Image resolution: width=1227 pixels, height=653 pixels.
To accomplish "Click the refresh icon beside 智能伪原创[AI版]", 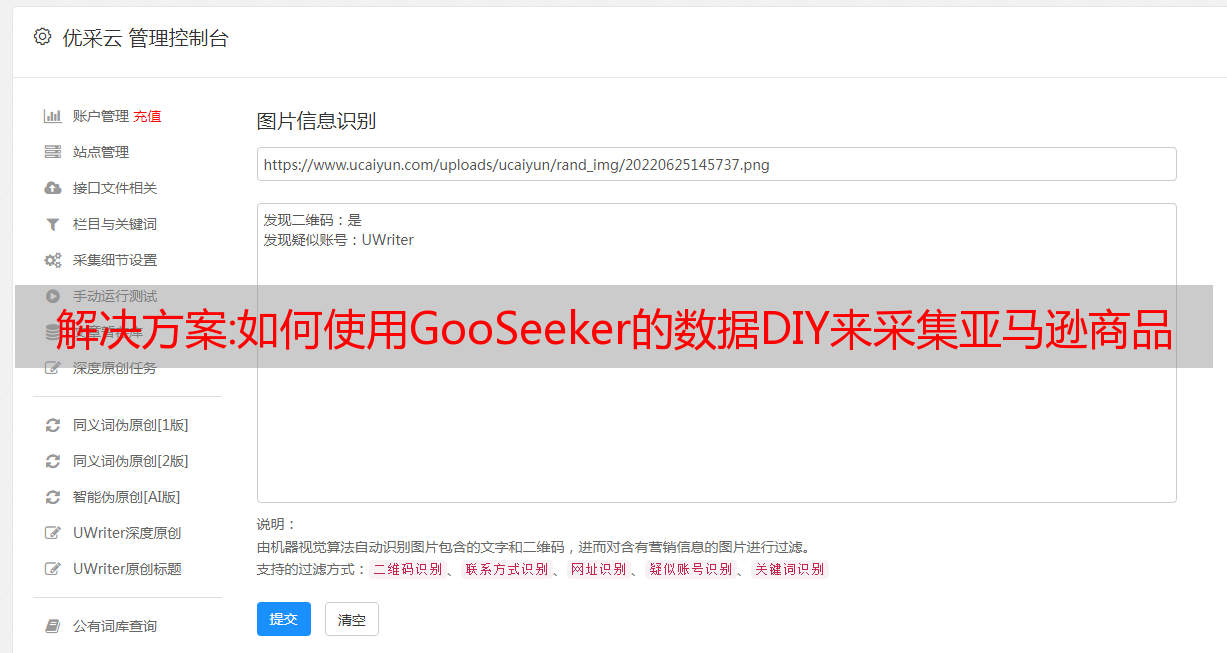I will (53, 497).
